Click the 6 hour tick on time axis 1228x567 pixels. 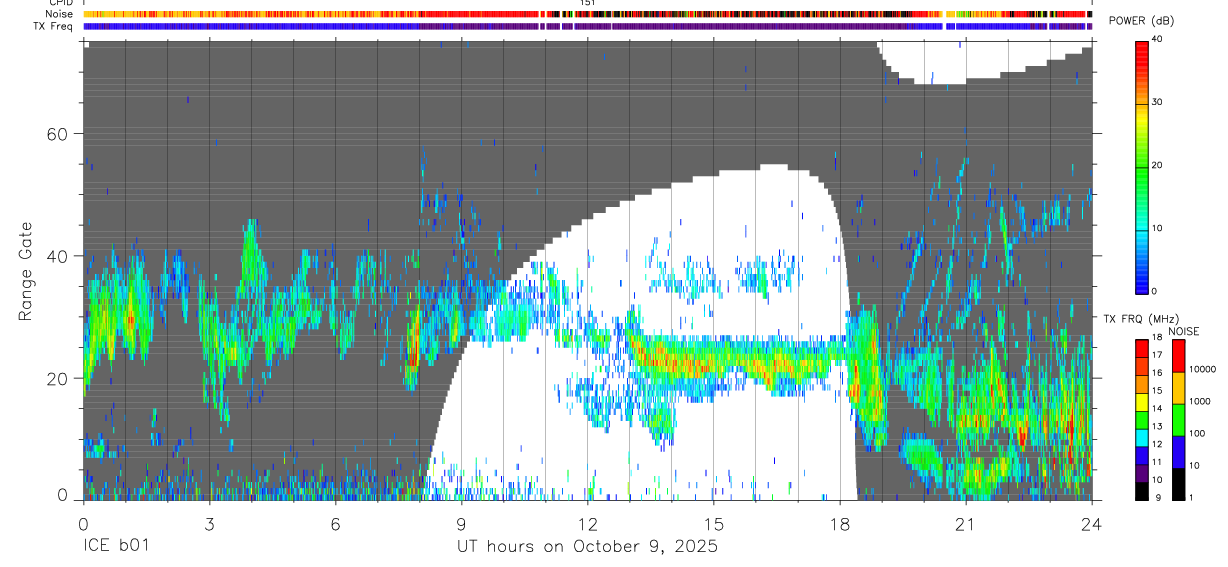point(335,524)
